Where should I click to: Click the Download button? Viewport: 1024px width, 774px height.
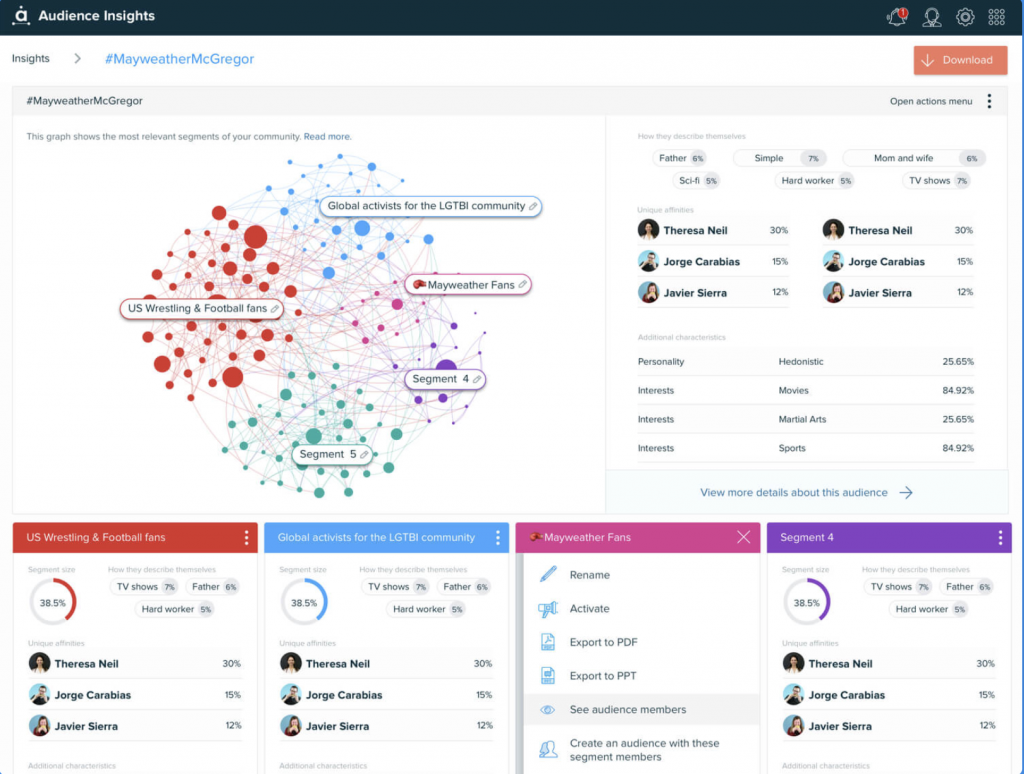pos(960,60)
